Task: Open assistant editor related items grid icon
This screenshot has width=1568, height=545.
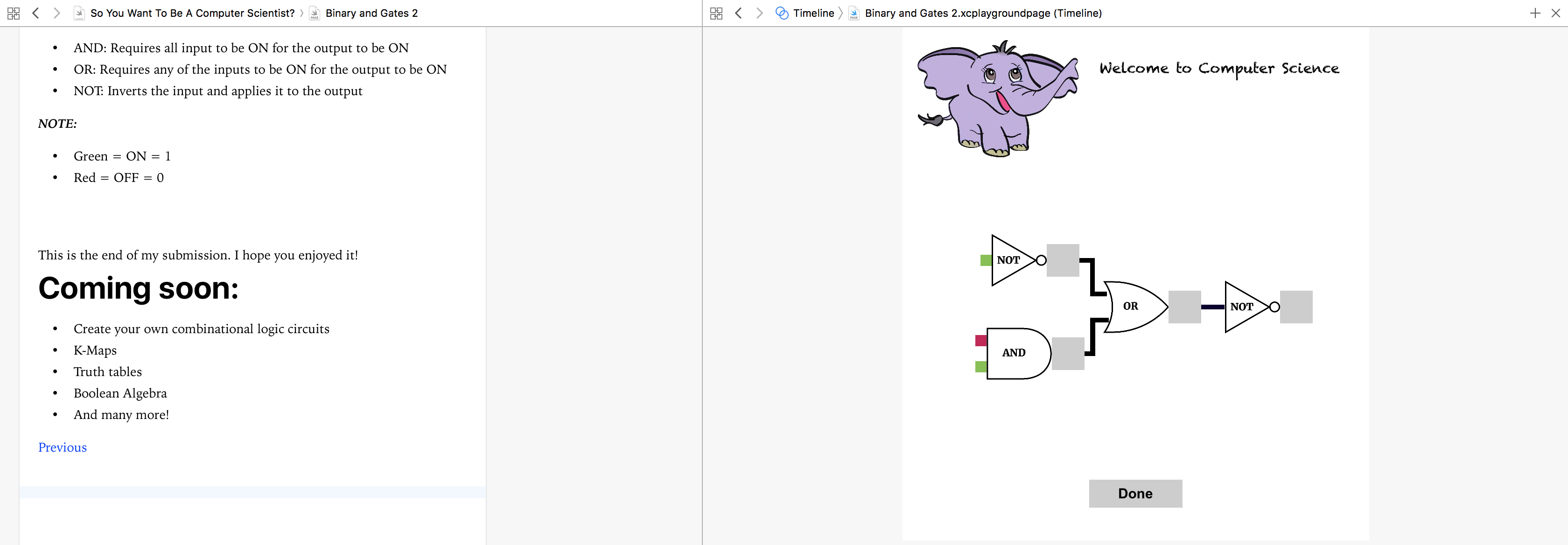Action: pos(716,13)
